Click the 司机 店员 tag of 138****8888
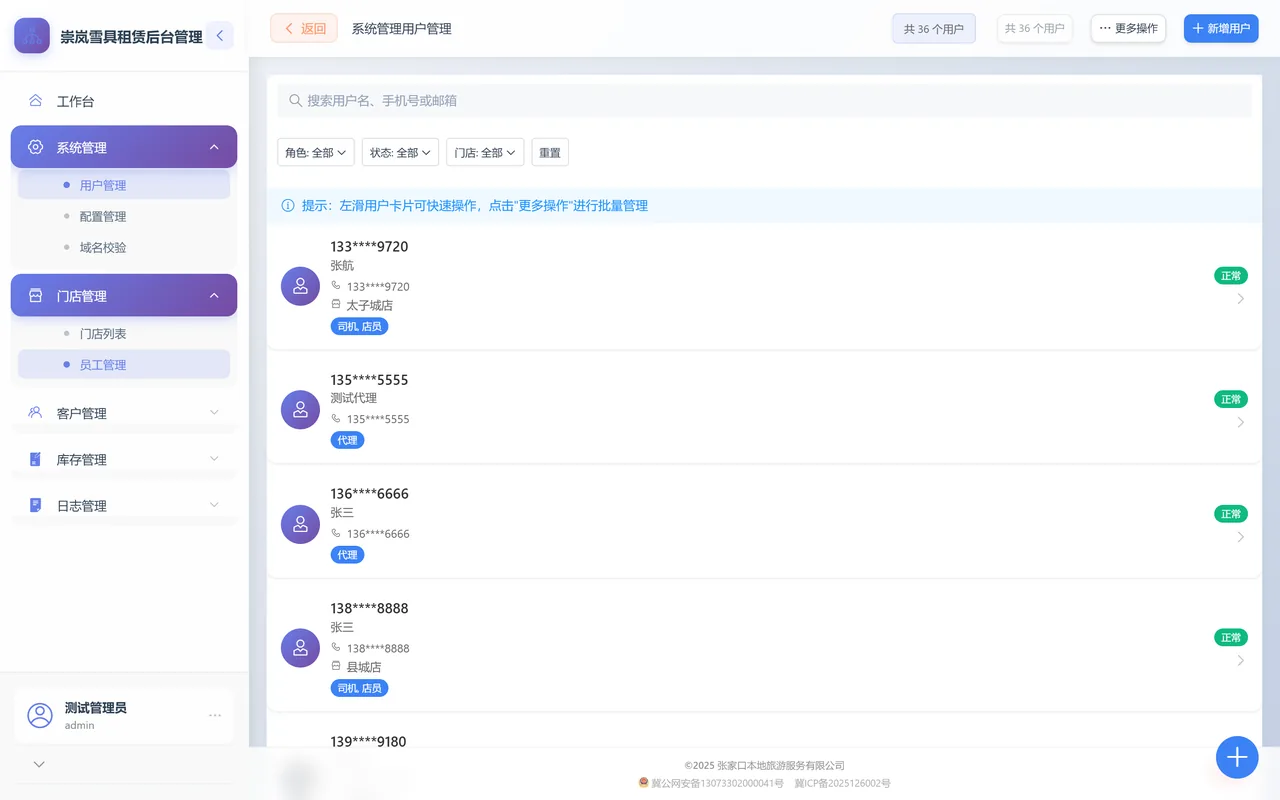The image size is (1280, 800). click(x=360, y=688)
